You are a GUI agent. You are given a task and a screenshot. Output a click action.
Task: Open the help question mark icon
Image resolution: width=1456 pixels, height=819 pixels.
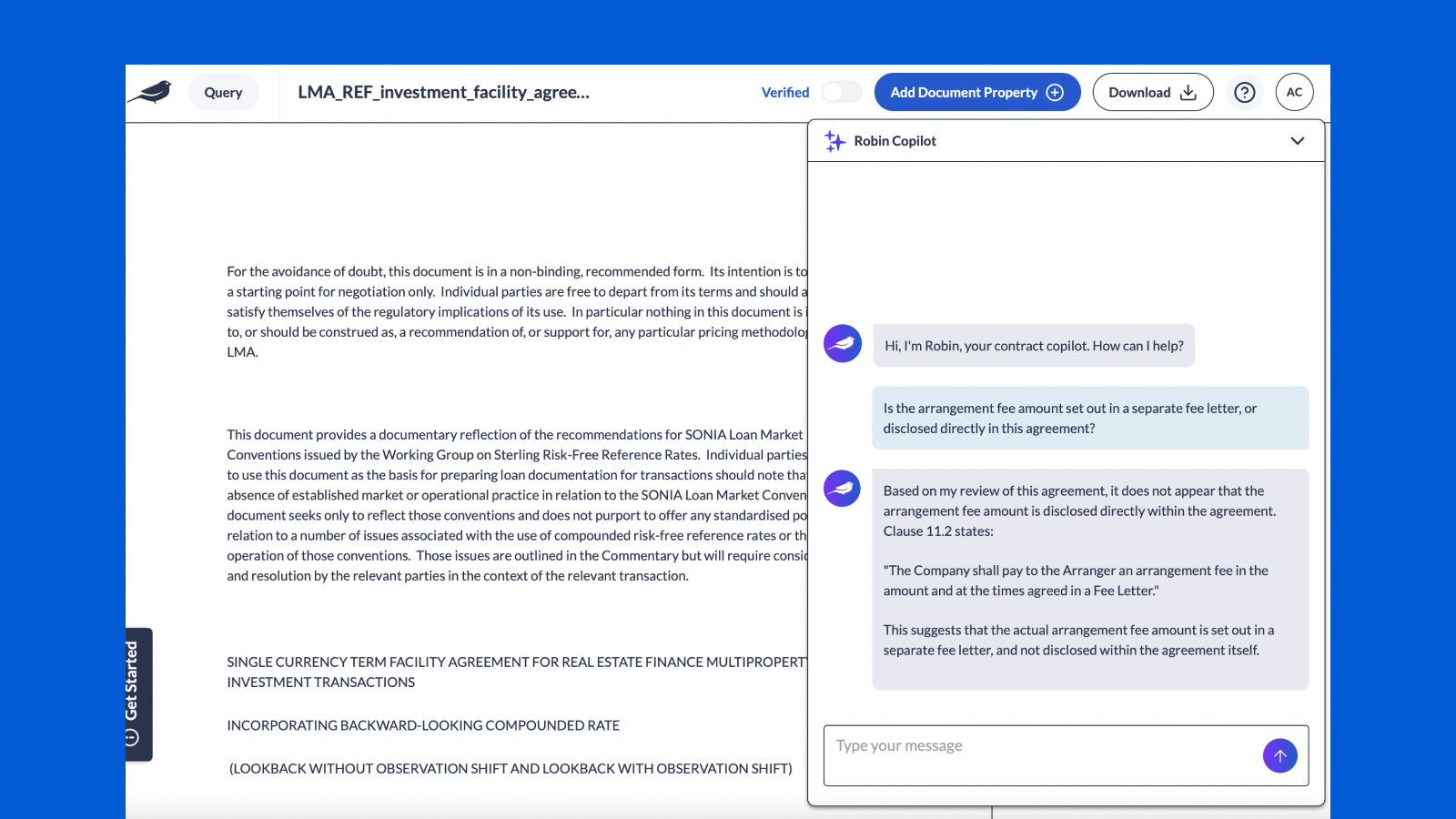1245,92
